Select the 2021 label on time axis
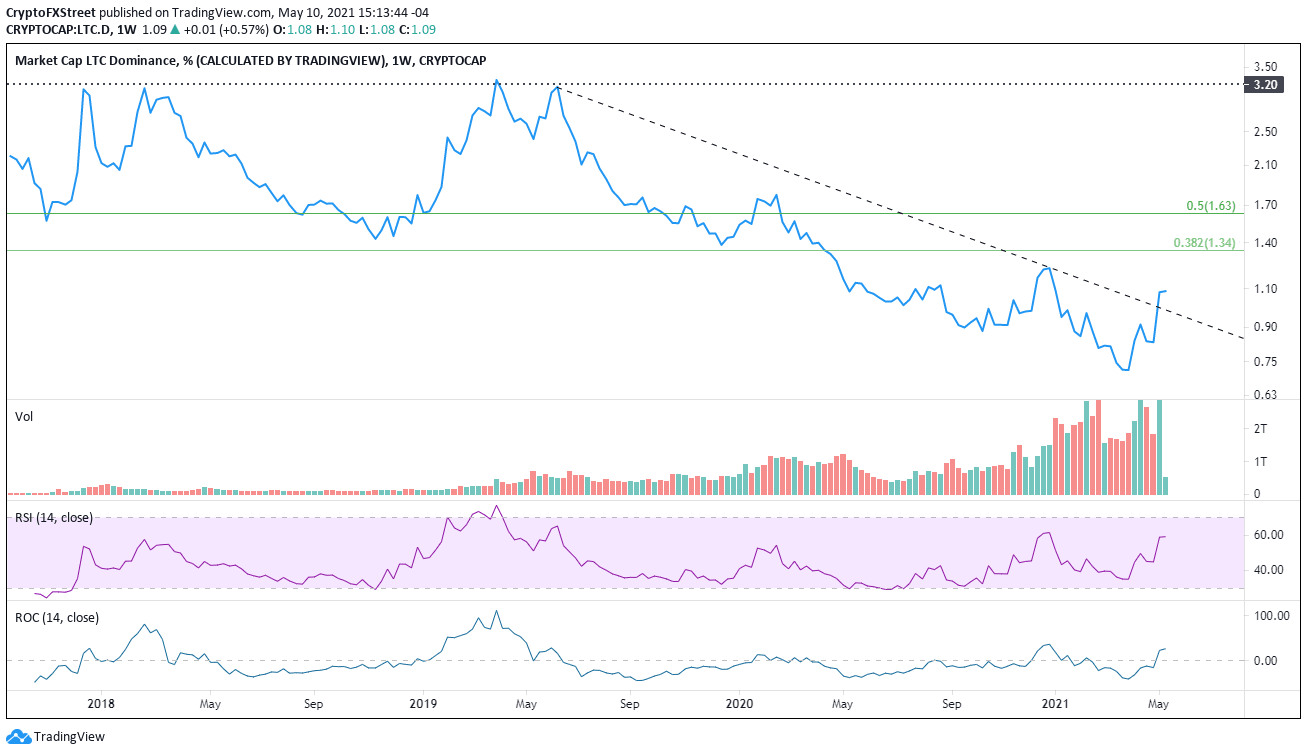This screenshot has height=755, width=1307. [1053, 704]
